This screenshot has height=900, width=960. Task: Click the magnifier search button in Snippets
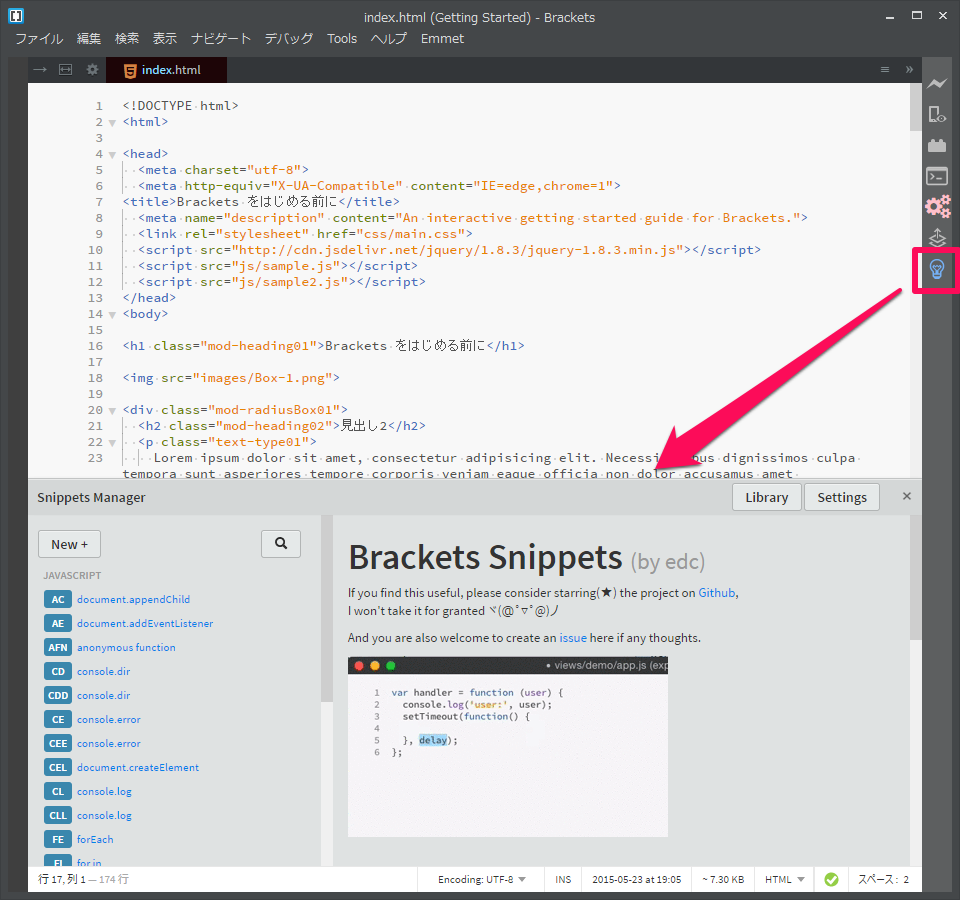coord(281,544)
